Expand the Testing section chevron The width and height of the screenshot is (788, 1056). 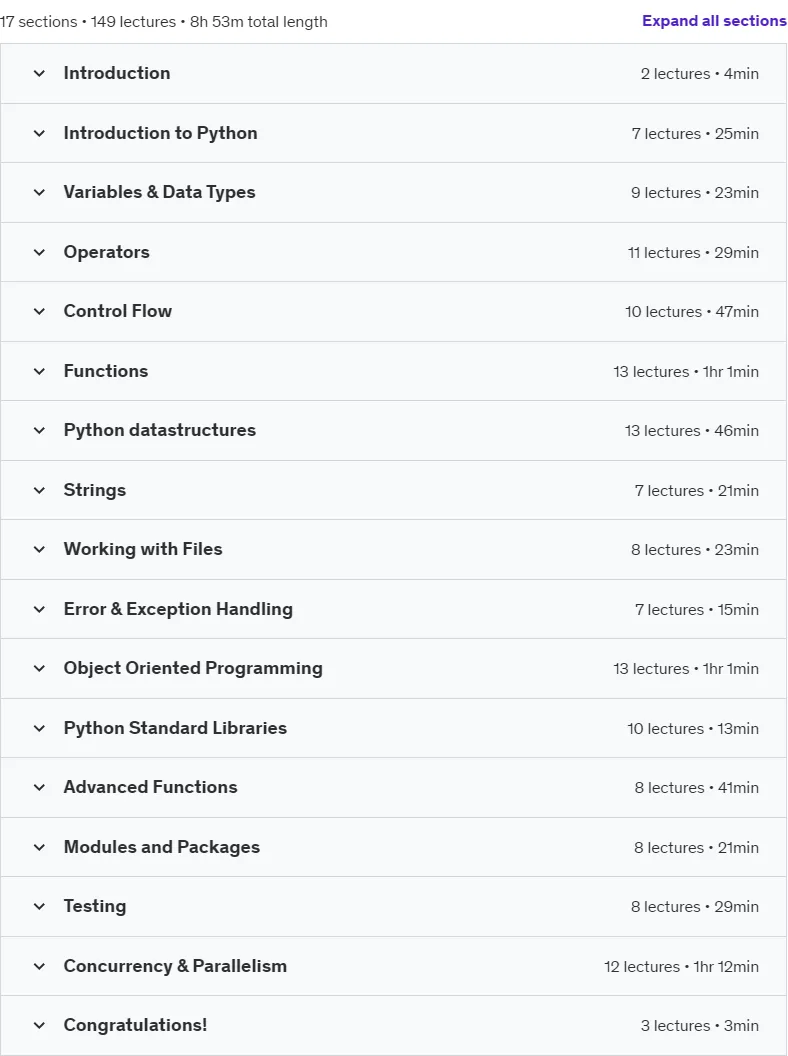pyautogui.click(x=39, y=906)
